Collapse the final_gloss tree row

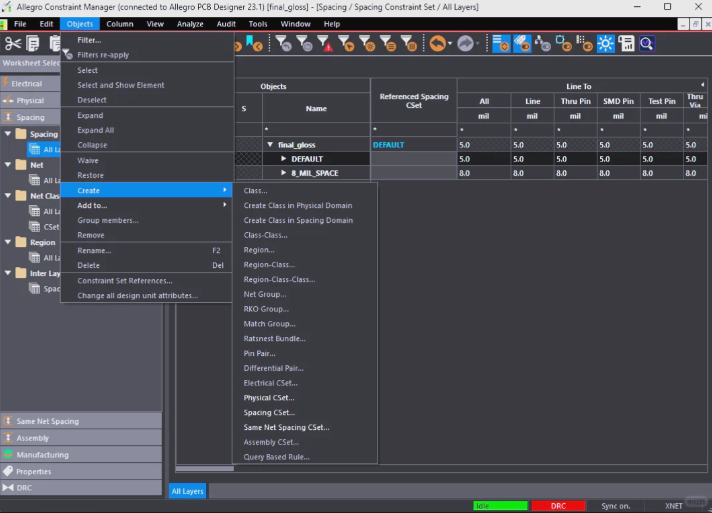point(270,145)
